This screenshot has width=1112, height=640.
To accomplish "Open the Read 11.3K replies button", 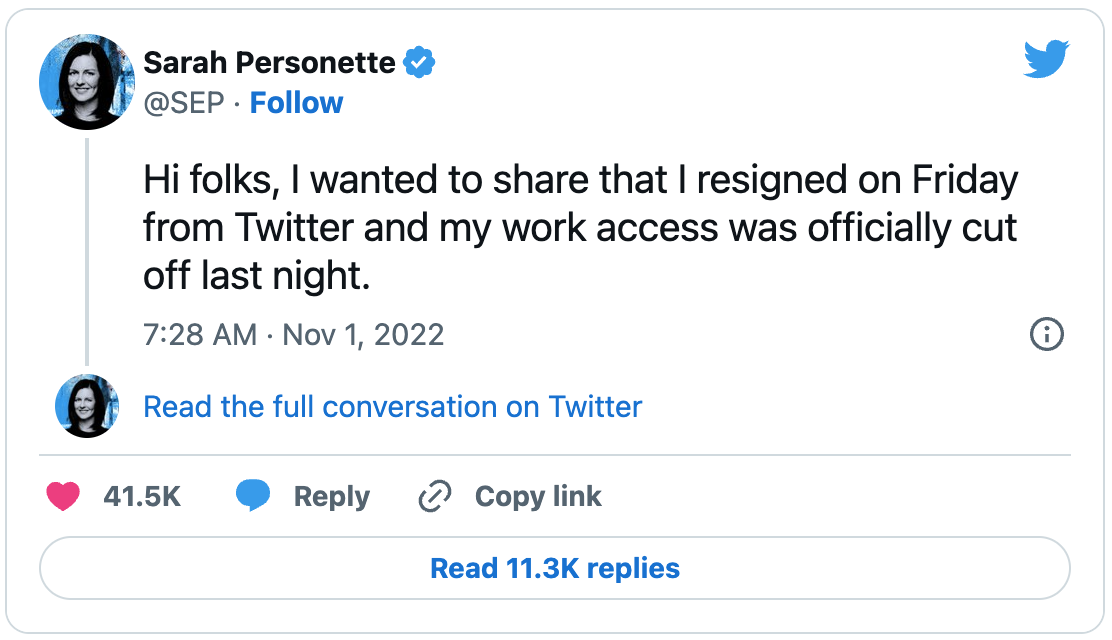I will (x=554, y=569).
